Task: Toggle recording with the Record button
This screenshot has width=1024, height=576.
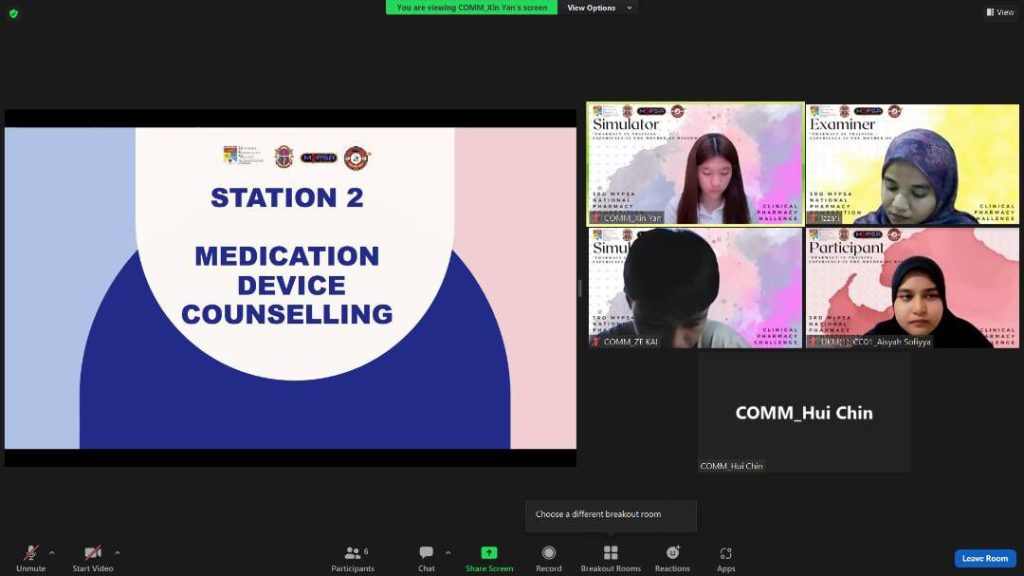Action: click(548, 553)
